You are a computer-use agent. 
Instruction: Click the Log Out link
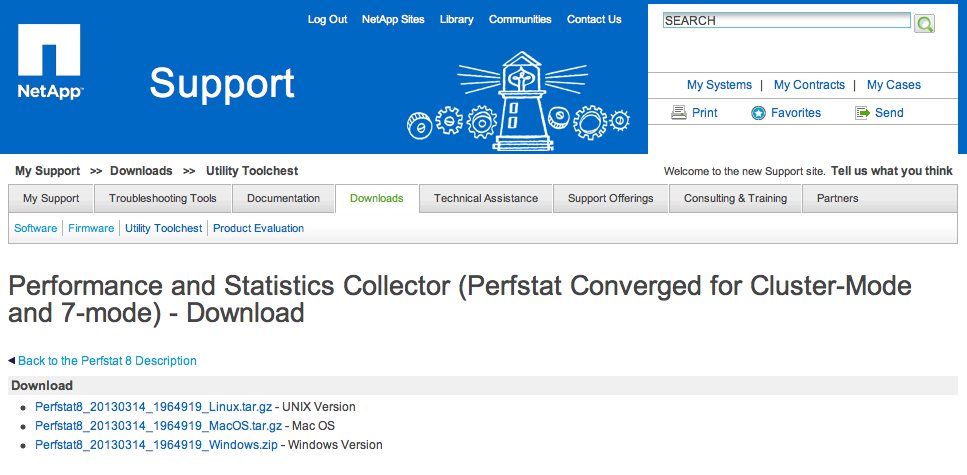point(327,19)
